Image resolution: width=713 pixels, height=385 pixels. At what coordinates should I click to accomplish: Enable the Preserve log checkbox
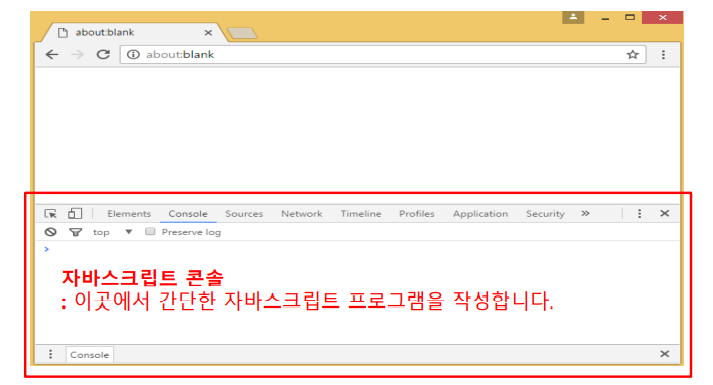pyautogui.click(x=150, y=231)
